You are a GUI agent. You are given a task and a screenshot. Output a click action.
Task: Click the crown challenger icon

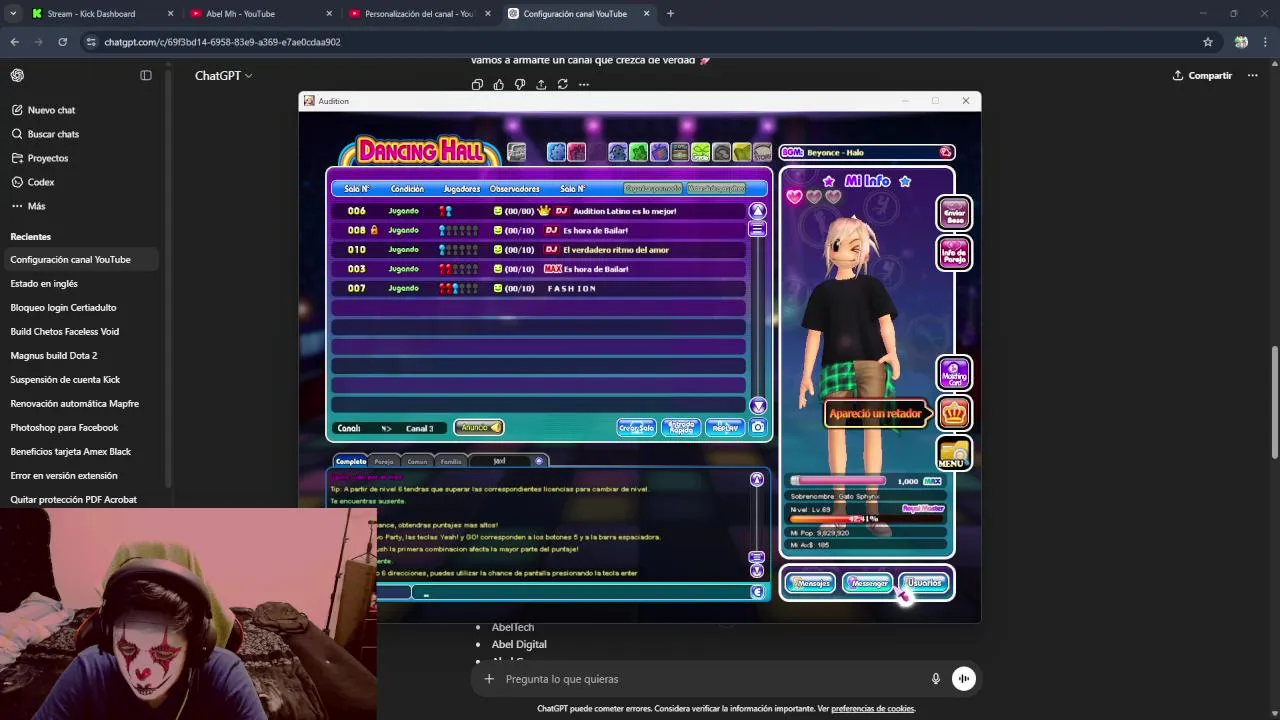954,413
